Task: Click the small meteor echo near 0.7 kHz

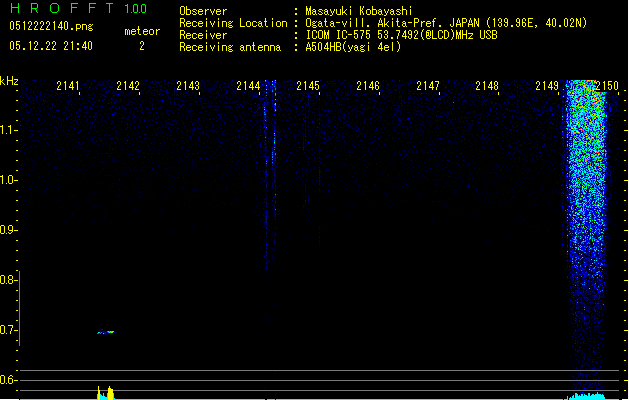Action: 106,332
